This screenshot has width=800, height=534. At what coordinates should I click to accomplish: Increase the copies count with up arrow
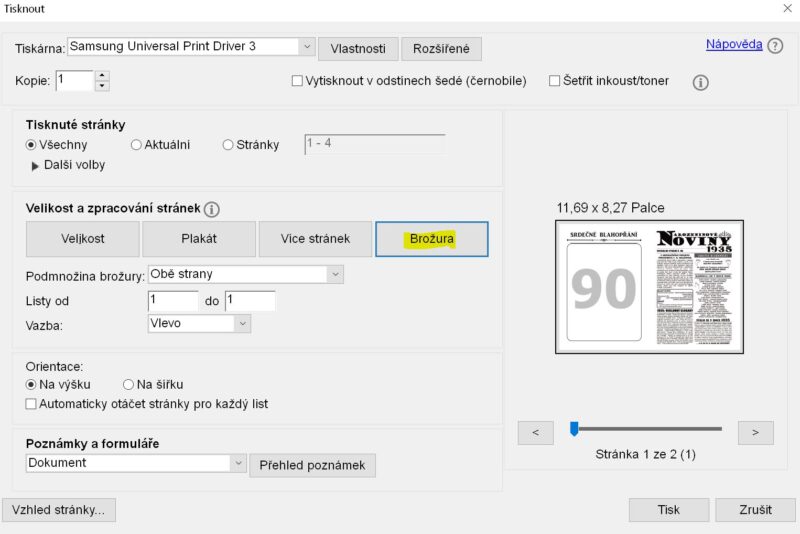(102, 75)
